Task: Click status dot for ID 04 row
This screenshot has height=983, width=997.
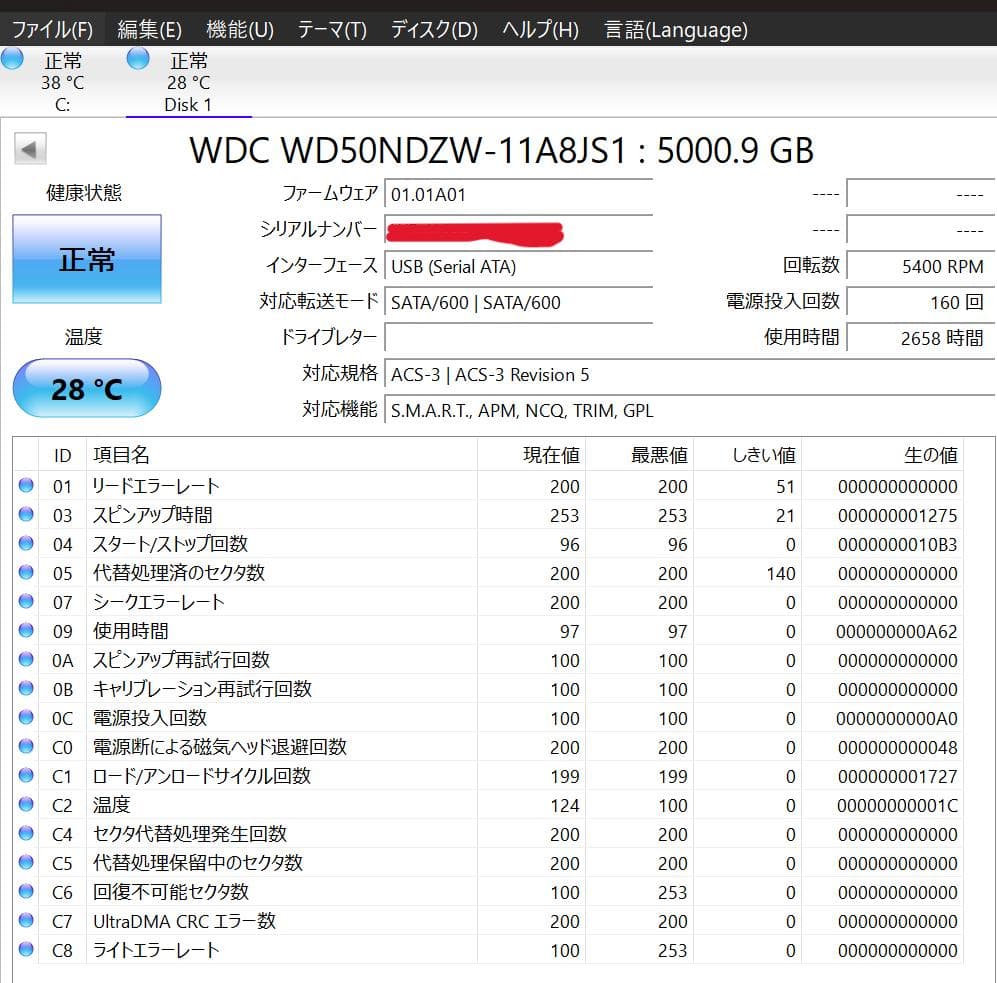Action: 26,543
